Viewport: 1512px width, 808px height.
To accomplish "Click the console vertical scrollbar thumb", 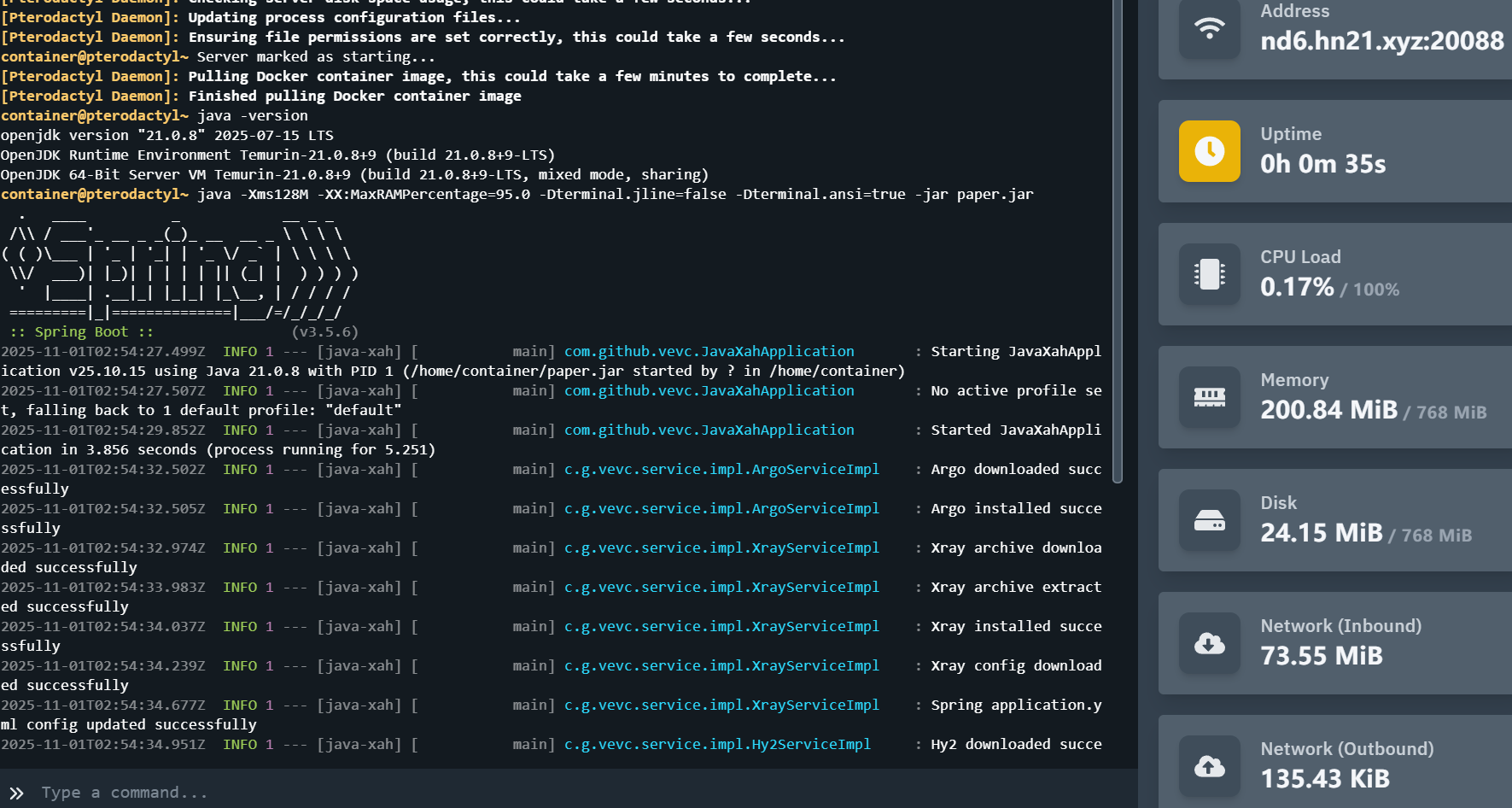I will point(1117,239).
